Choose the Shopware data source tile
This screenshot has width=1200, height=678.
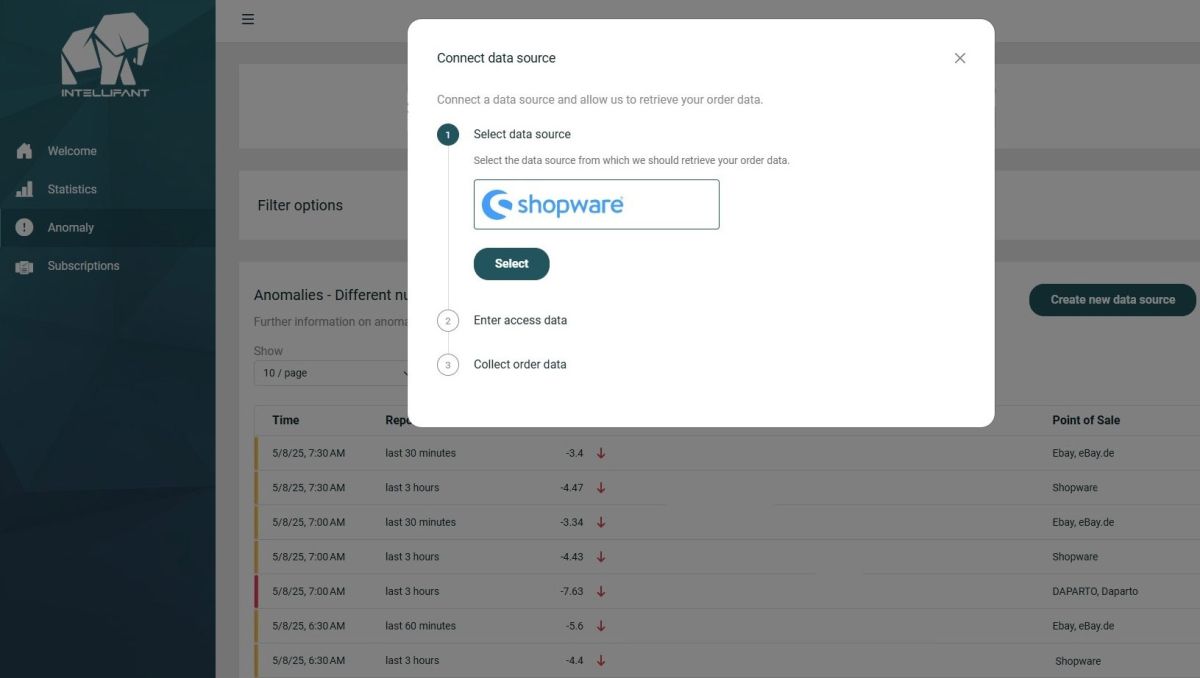[x=596, y=205]
